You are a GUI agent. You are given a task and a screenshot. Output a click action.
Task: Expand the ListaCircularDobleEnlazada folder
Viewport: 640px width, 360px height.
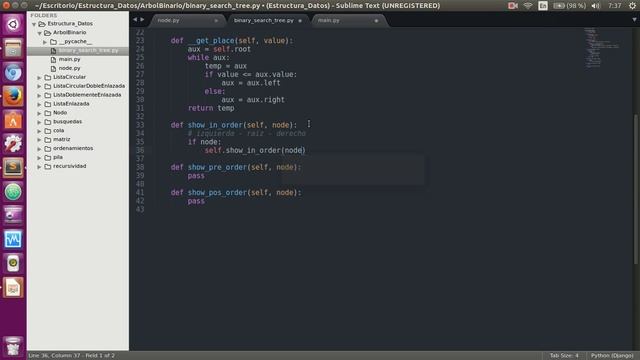[x=39, y=87]
